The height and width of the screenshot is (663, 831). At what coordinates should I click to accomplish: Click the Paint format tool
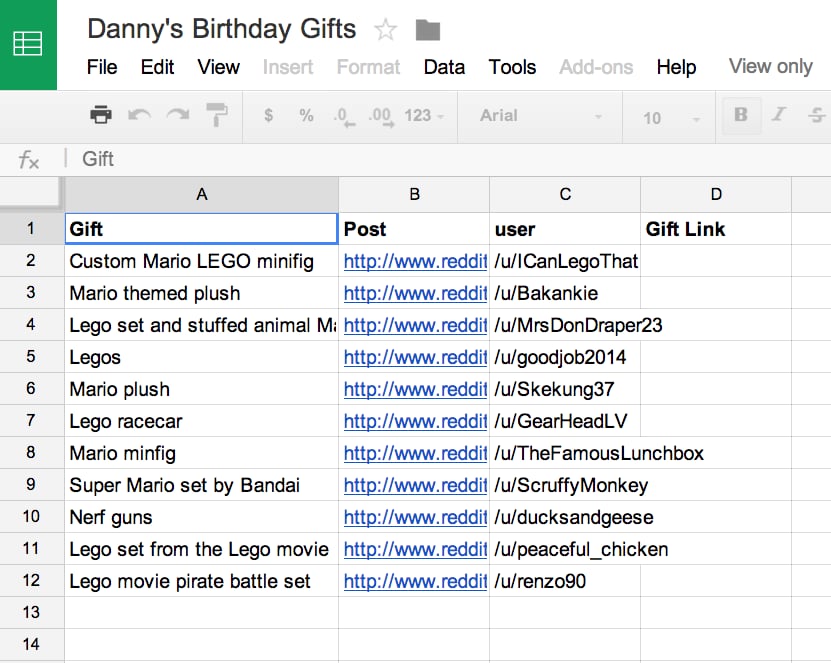pos(217,115)
